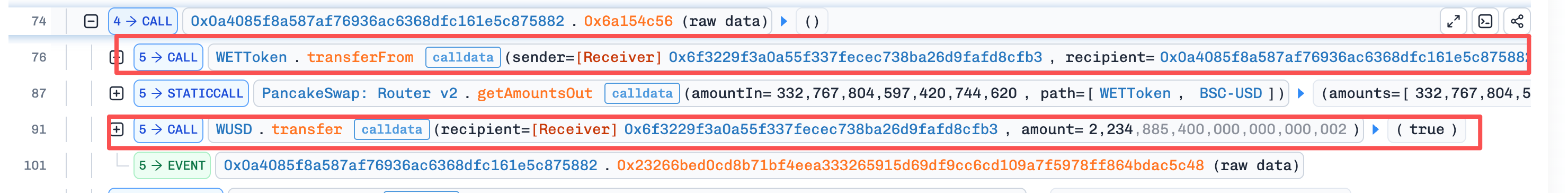Open the BSC-USD token in path
The image size is (1568, 193).
click(x=1230, y=93)
